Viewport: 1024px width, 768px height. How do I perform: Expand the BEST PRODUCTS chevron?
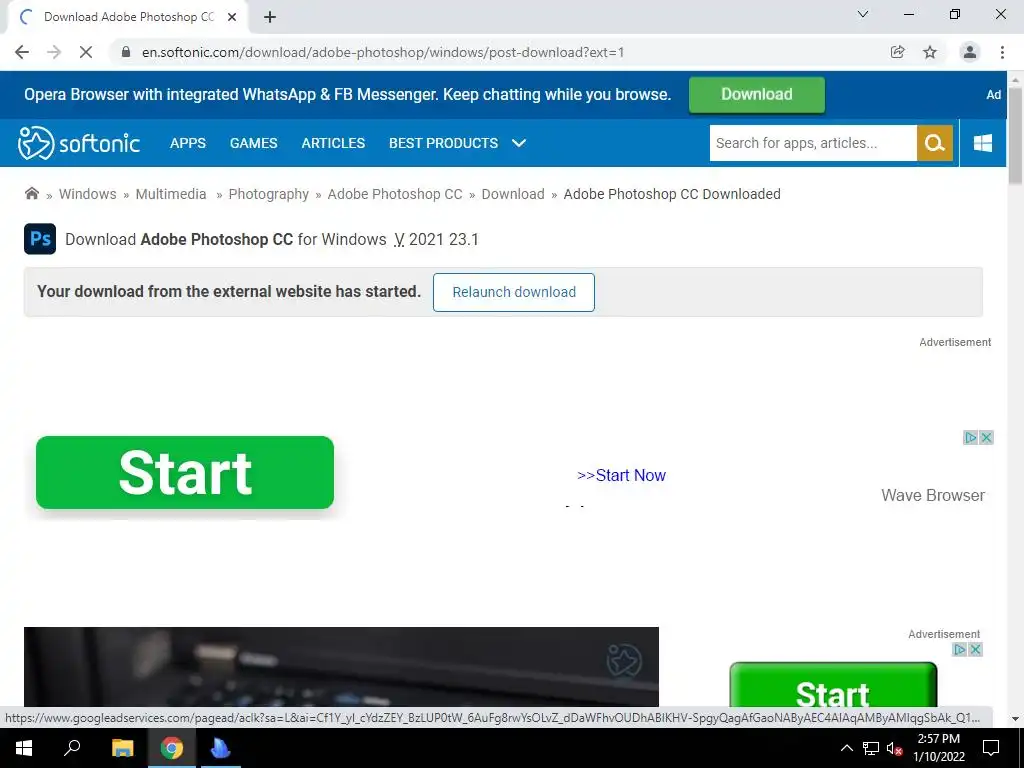[x=519, y=143]
